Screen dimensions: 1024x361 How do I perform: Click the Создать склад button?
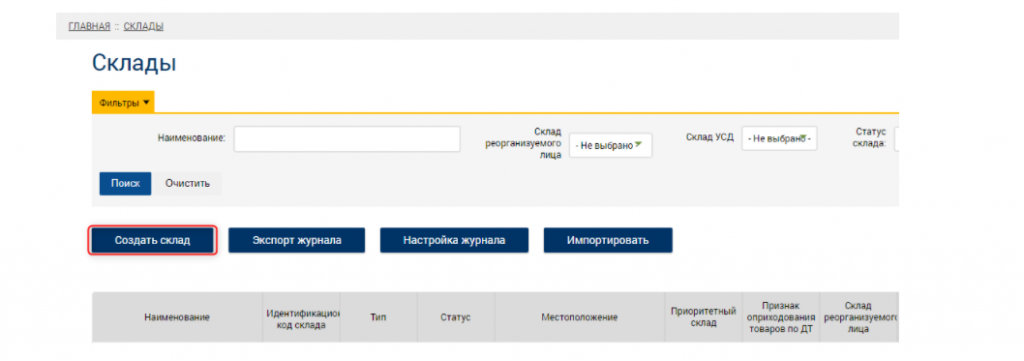click(x=153, y=240)
